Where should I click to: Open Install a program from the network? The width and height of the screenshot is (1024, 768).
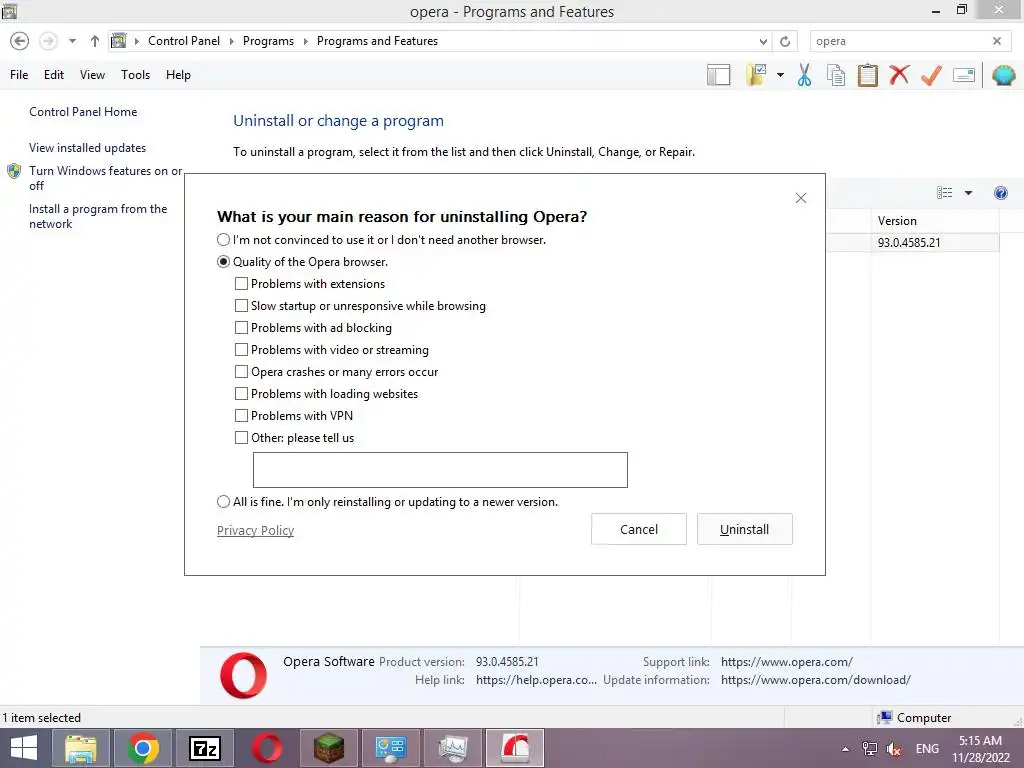(x=98, y=216)
